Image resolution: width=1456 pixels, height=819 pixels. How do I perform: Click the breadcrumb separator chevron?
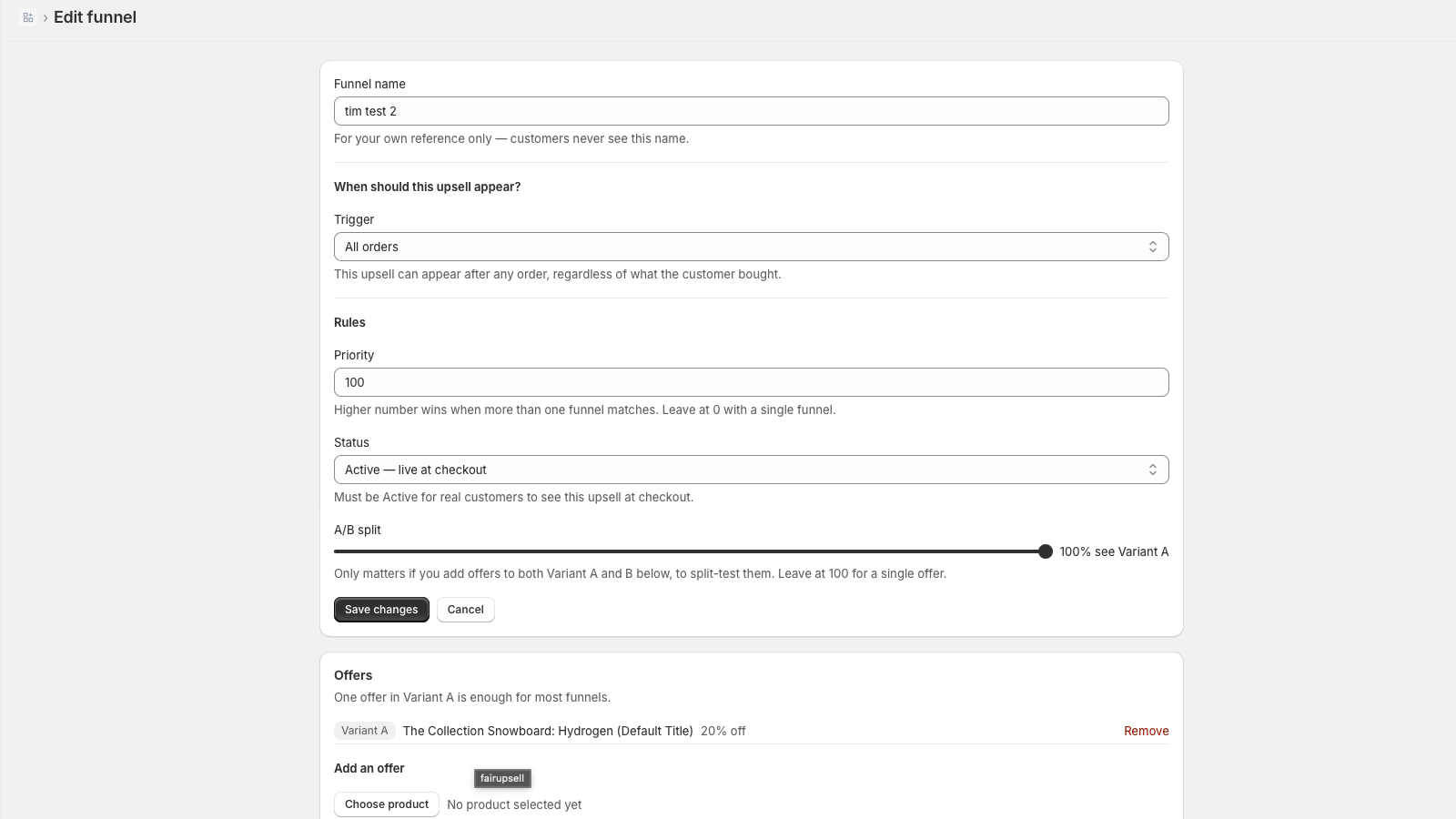45,17
